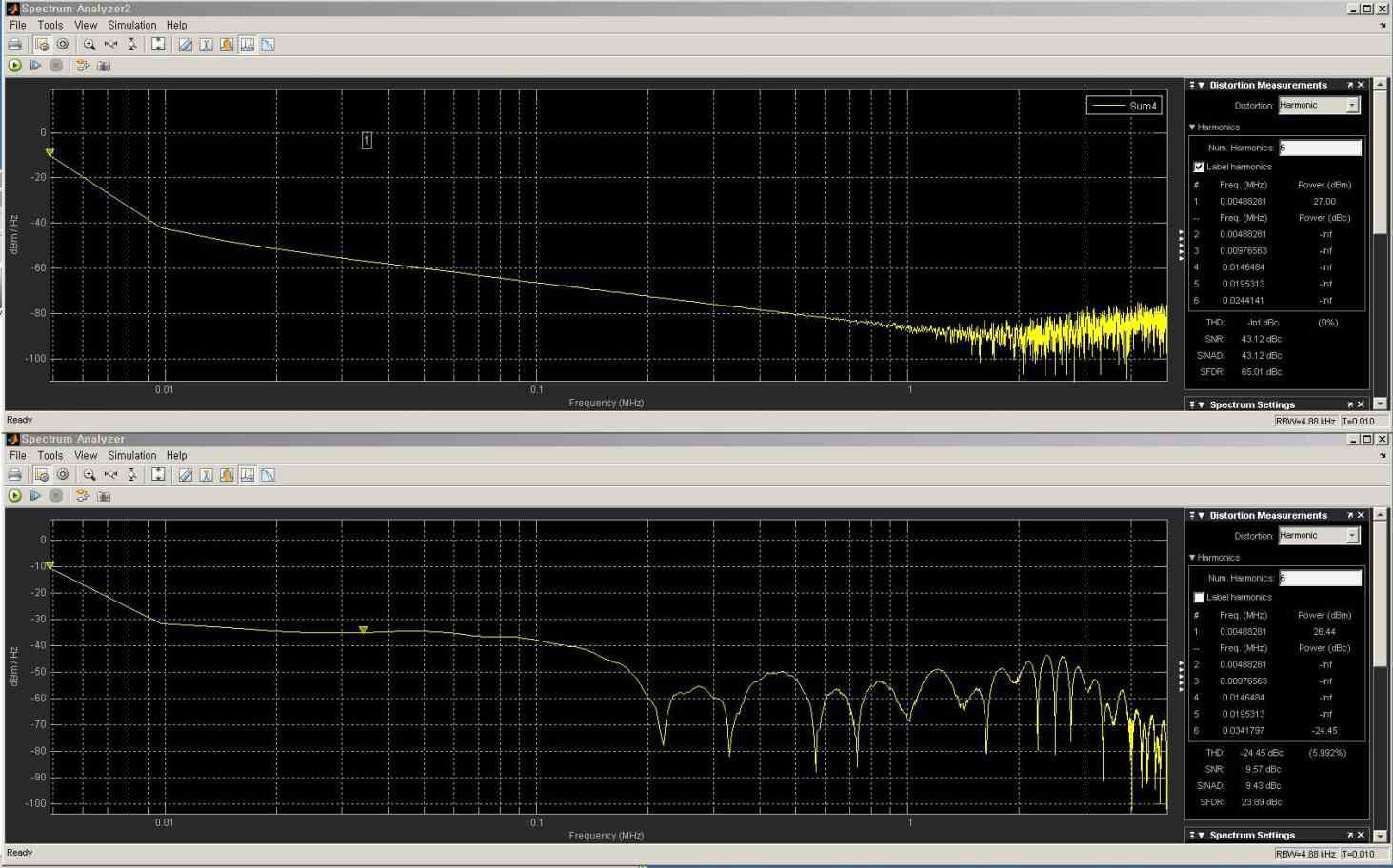Collapse Distortion Measurements panel triangle in lower Spectrum Analyzer
Image resolution: width=1393 pixels, height=868 pixels.
click(1202, 515)
